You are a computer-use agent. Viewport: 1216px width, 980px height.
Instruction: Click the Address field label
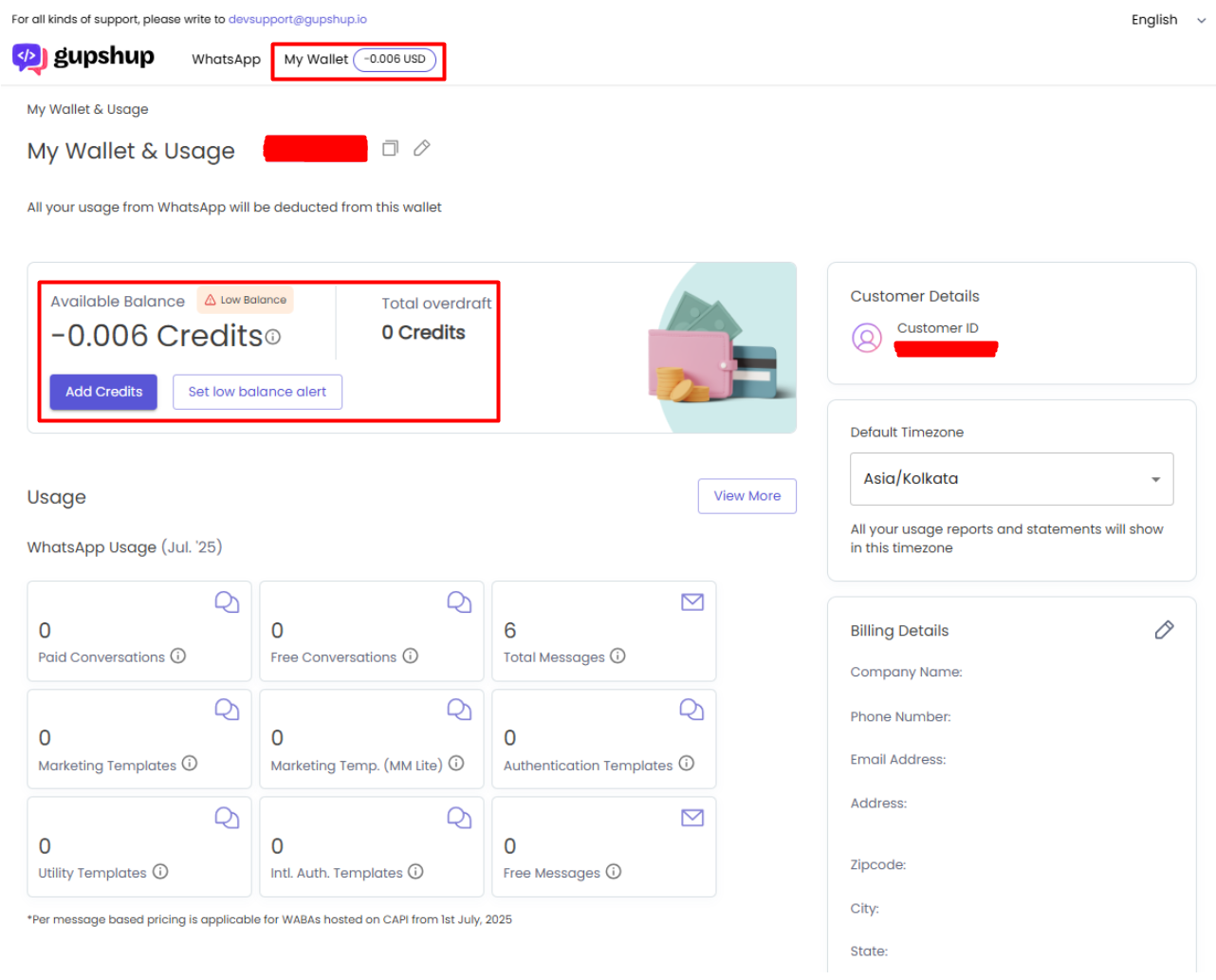tap(878, 803)
